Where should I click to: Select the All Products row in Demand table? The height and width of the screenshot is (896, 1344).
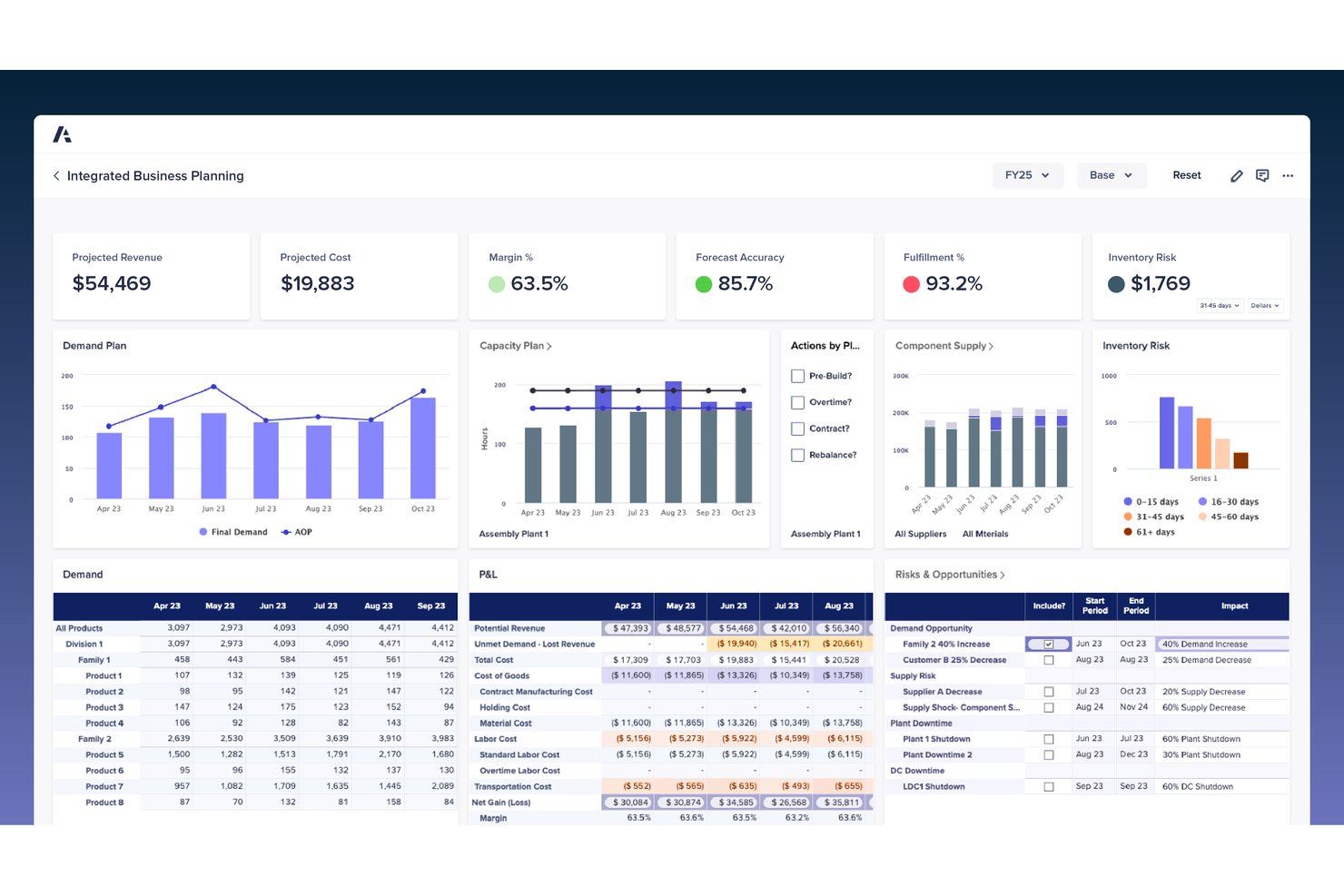click(x=255, y=628)
